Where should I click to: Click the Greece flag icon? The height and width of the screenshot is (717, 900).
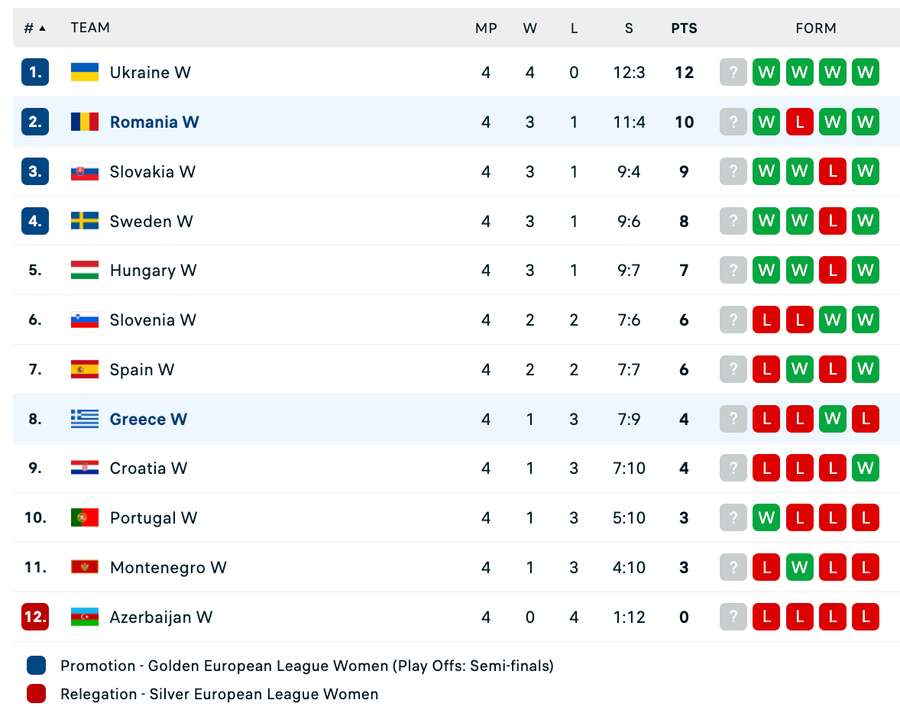coord(84,419)
